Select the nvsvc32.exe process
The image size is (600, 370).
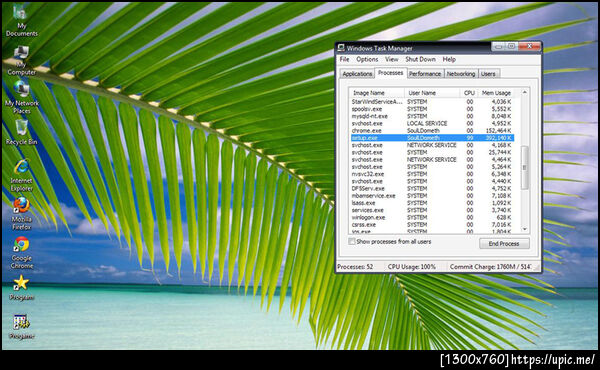[432, 174]
